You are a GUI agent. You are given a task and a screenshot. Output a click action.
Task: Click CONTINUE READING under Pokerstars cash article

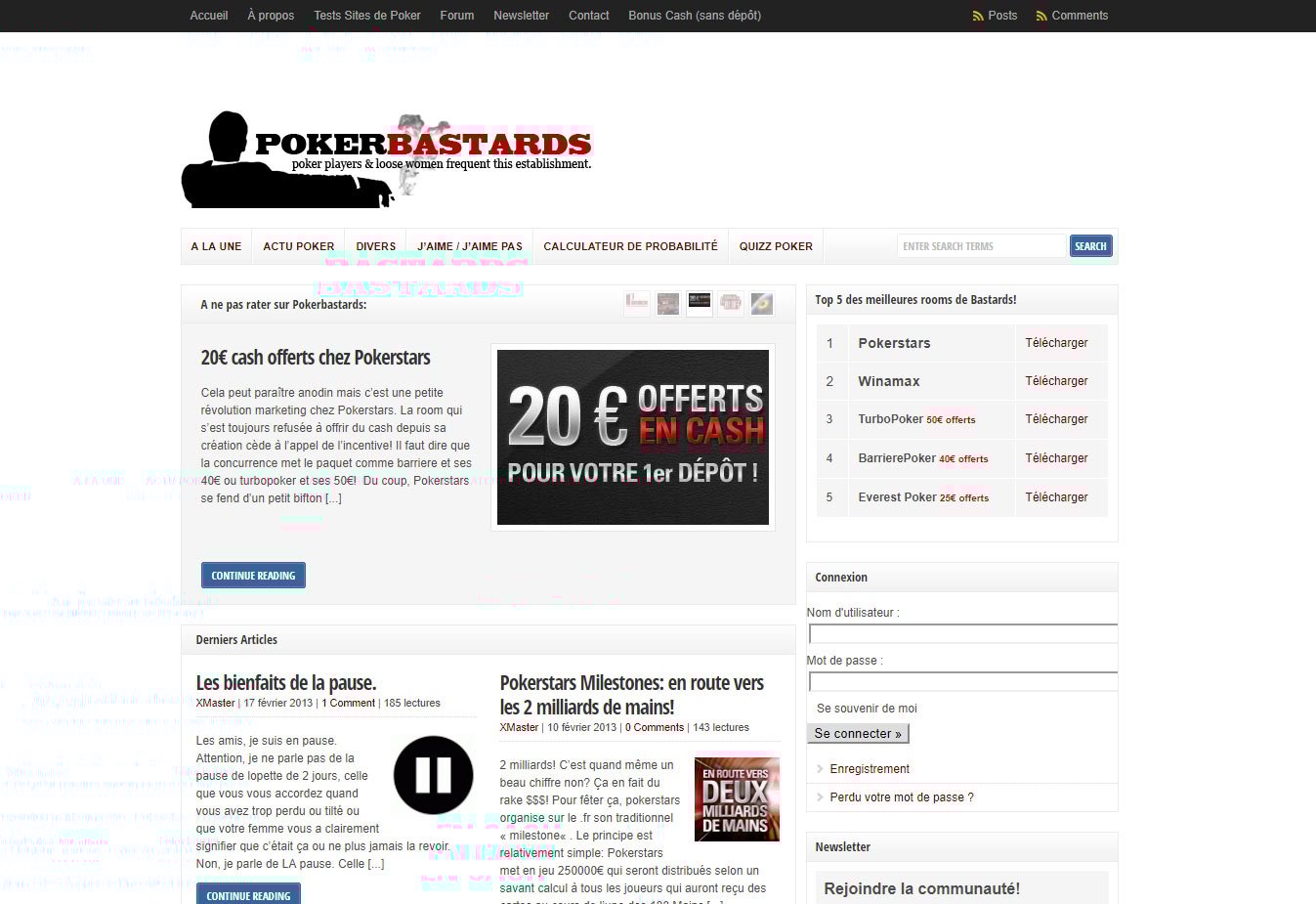[x=253, y=576]
